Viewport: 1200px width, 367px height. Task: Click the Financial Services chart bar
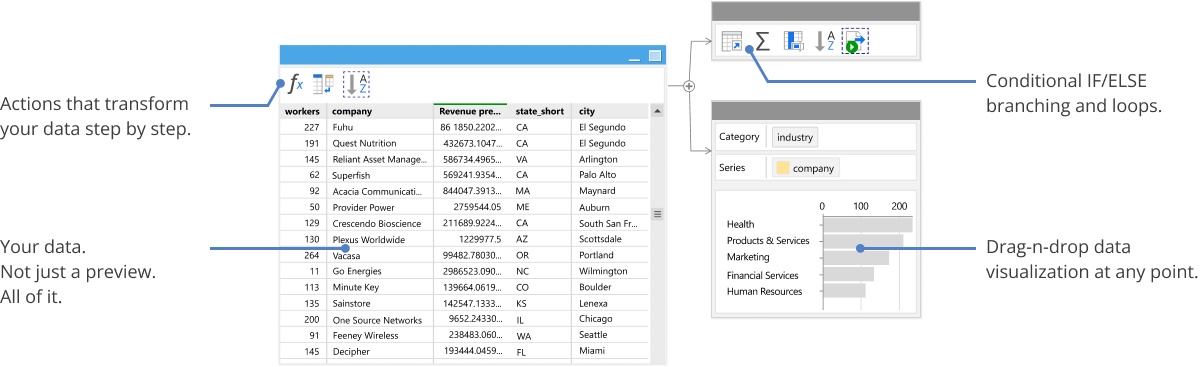click(x=848, y=274)
